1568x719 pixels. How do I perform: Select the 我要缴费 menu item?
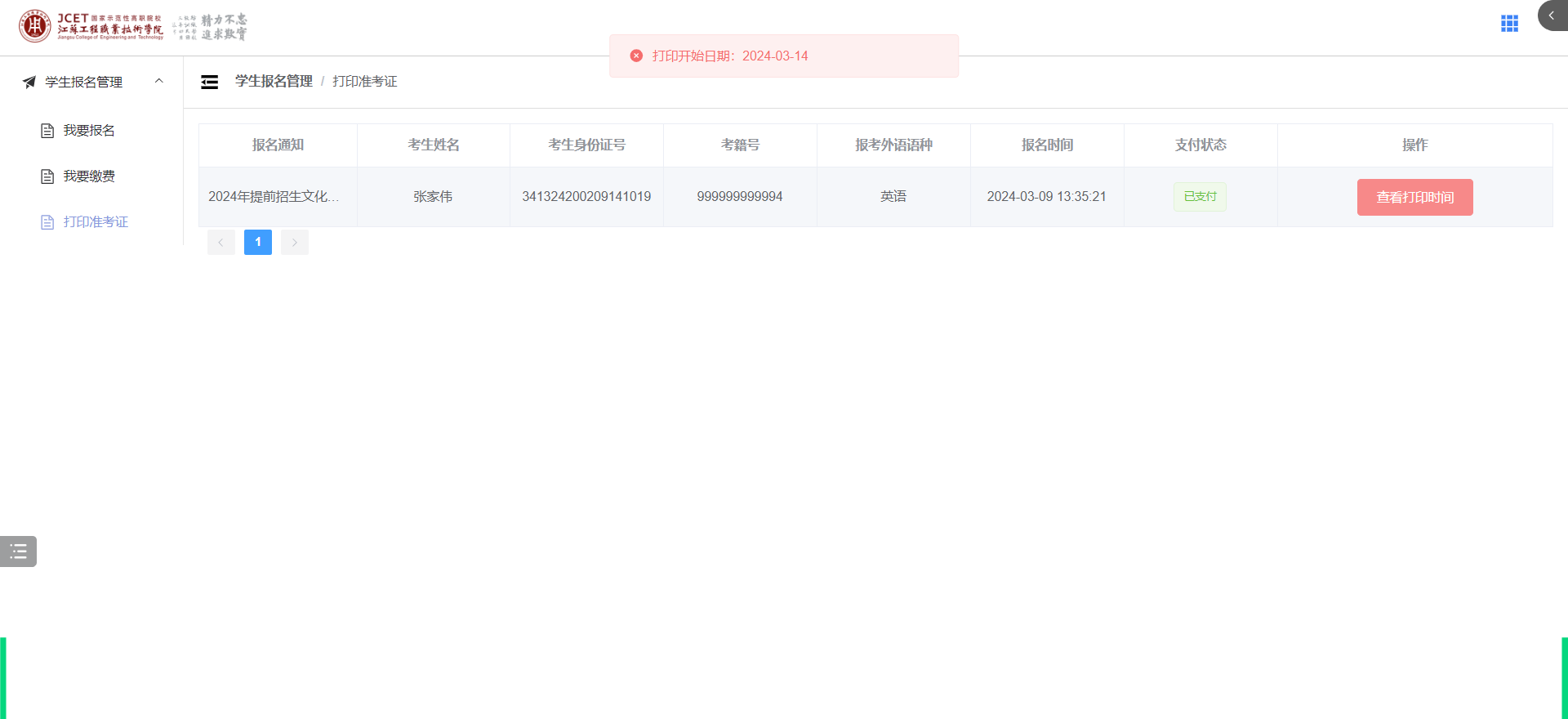[89, 176]
